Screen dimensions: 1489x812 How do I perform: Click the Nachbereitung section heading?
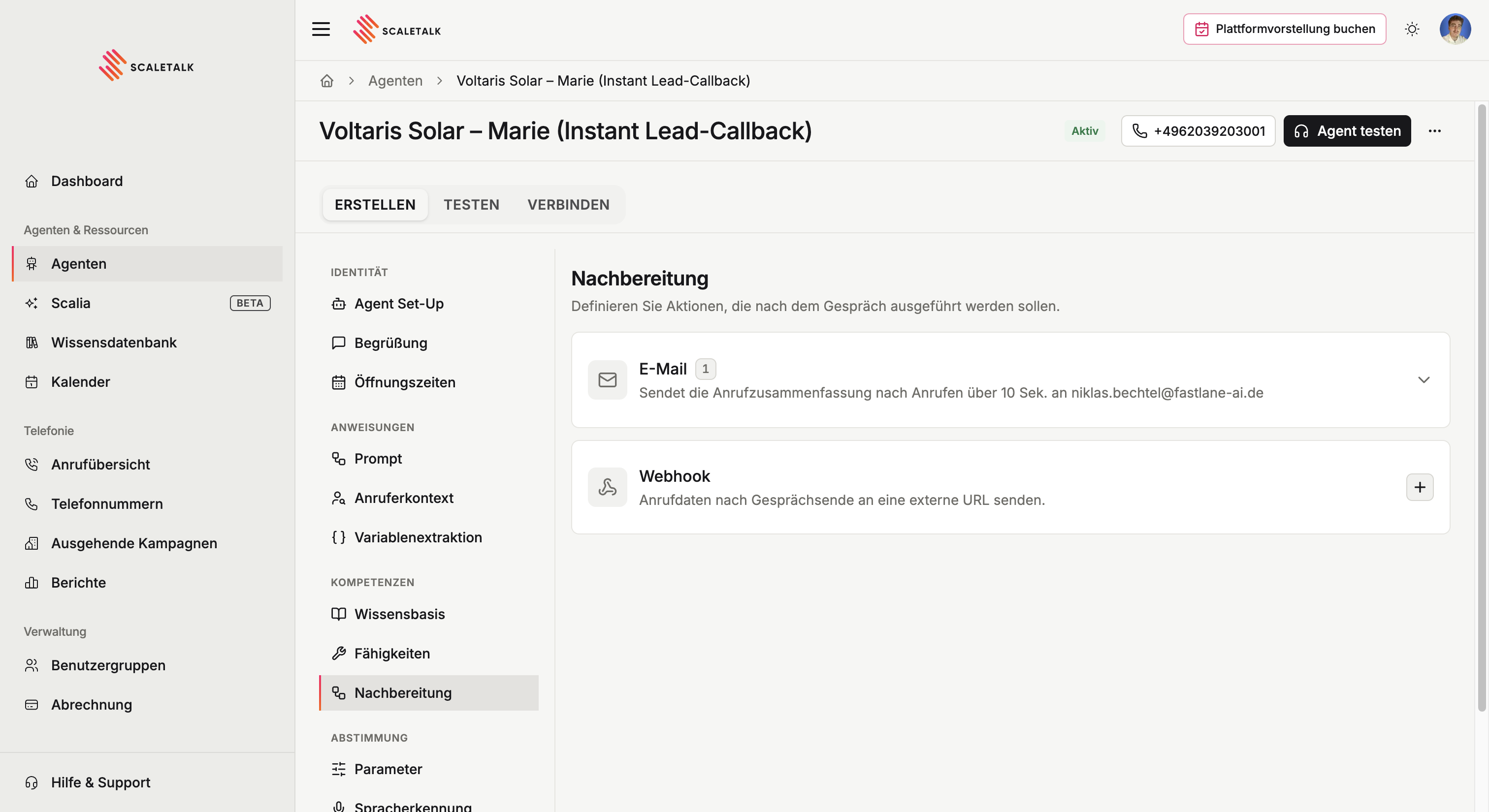pos(639,279)
